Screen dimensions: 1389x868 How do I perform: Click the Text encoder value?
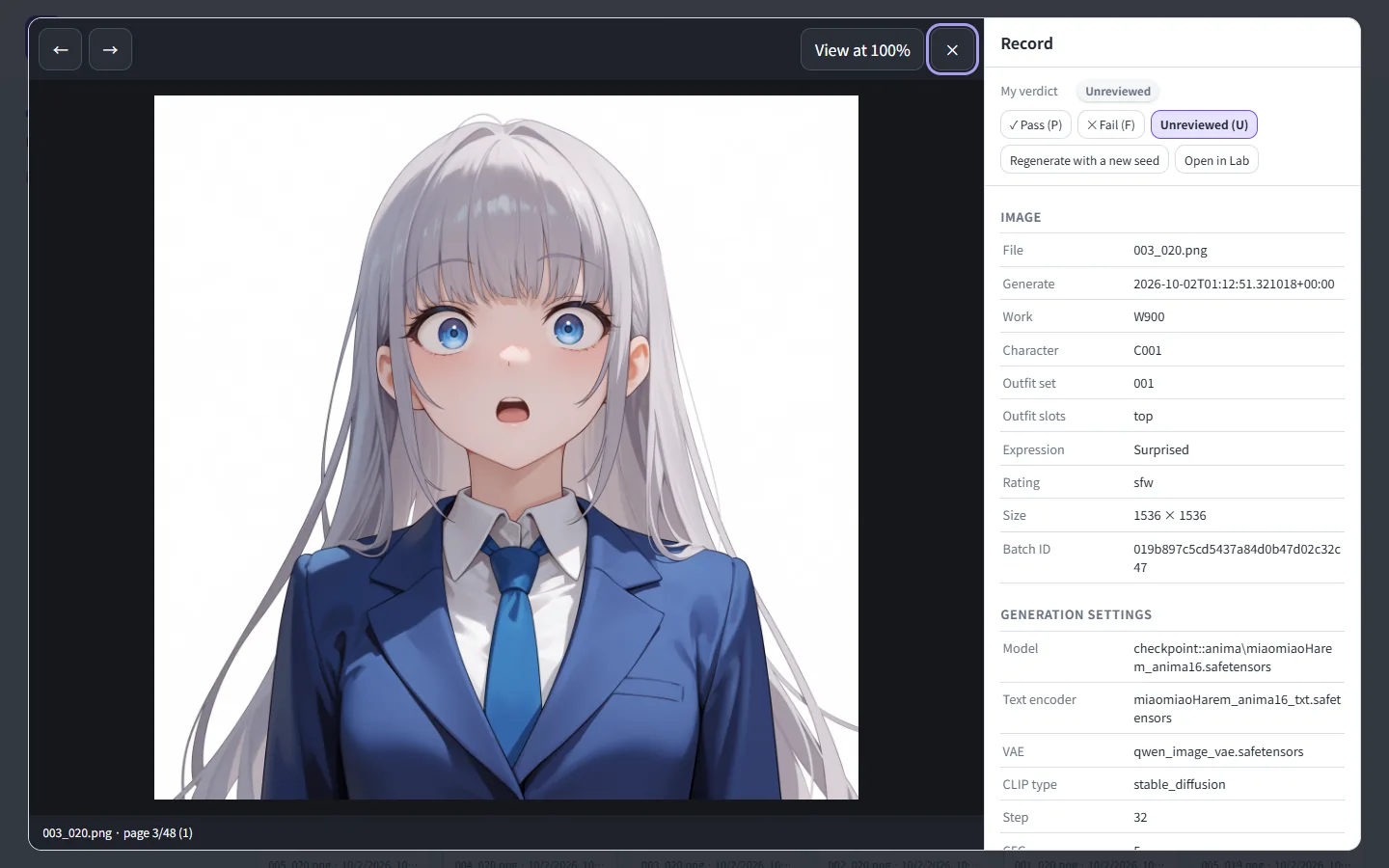[1237, 708]
